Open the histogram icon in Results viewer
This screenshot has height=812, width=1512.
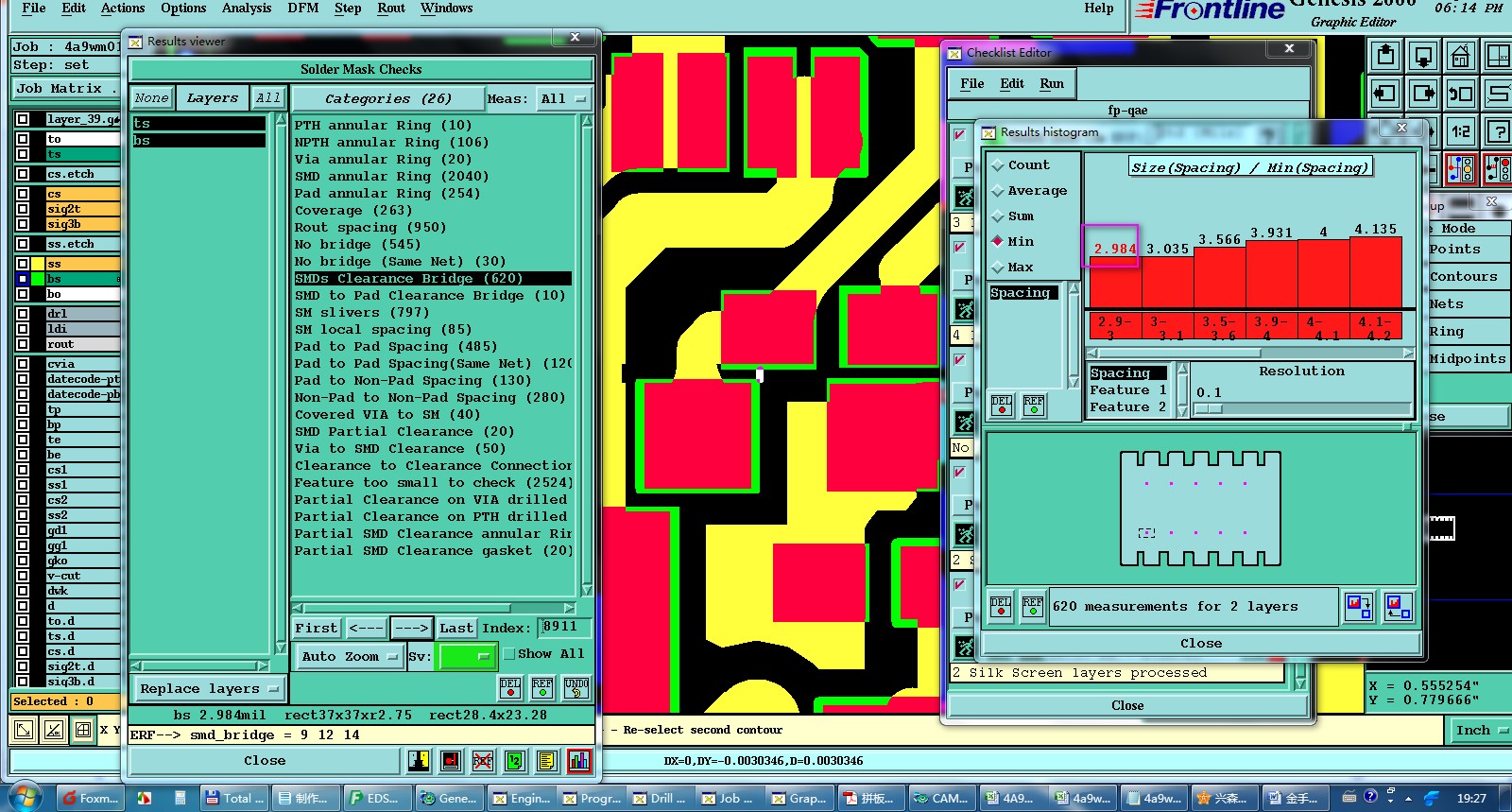click(x=578, y=761)
